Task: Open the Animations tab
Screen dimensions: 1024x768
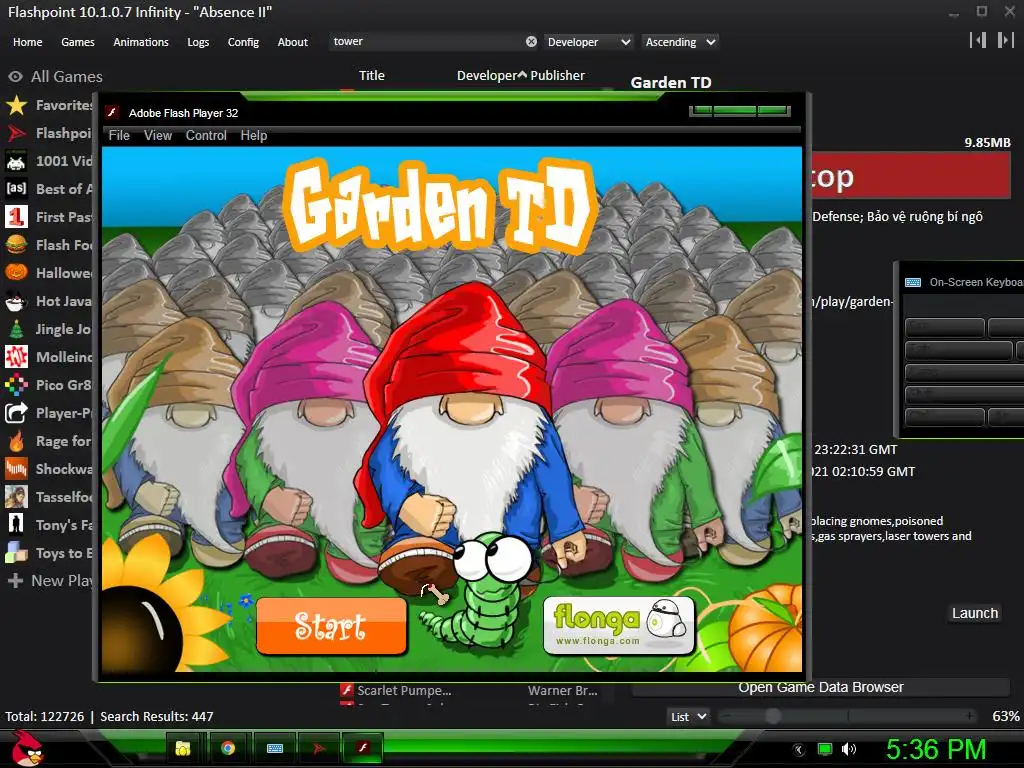Action: pos(141,42)
